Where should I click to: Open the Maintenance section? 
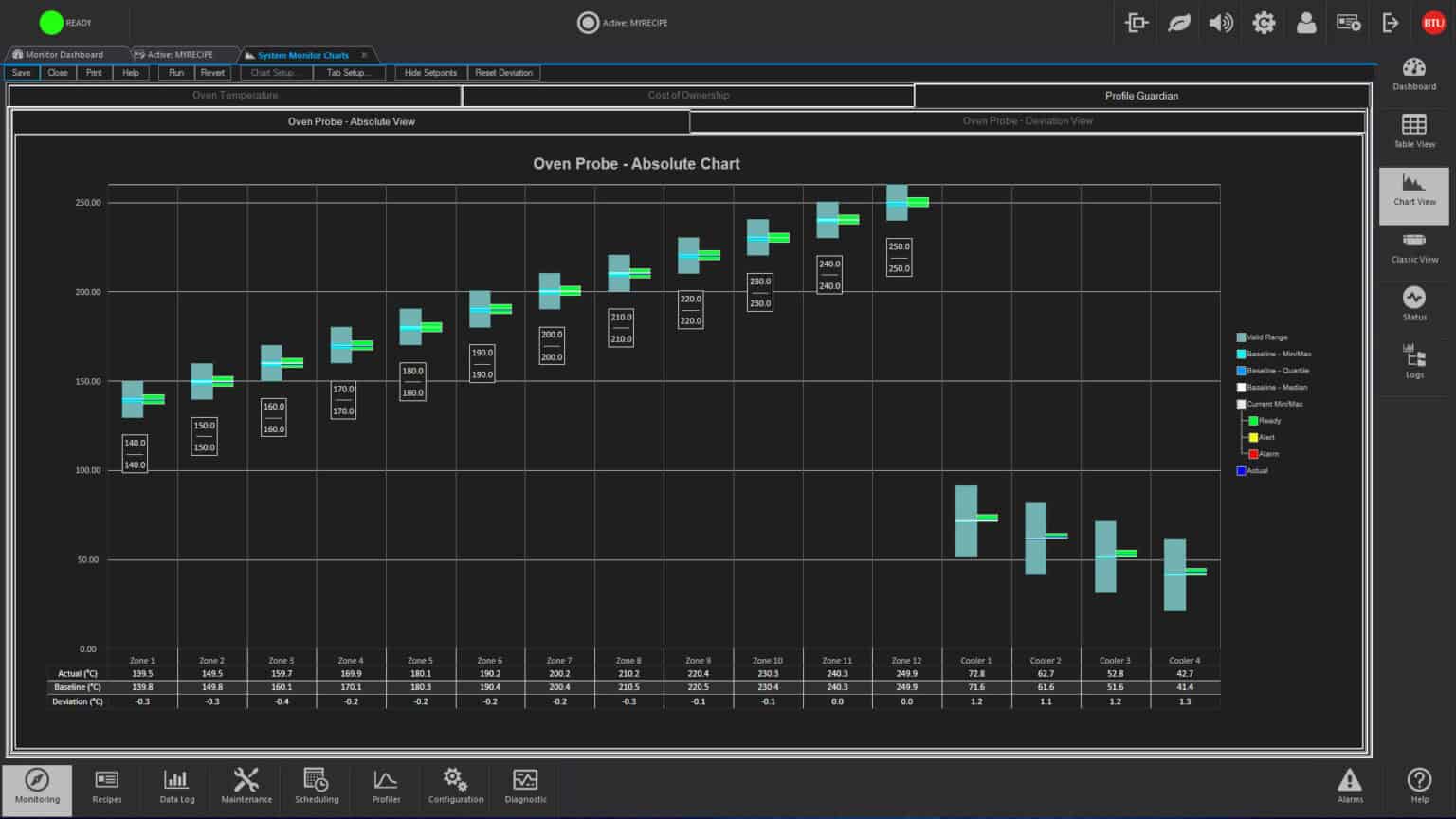point(246,787)
